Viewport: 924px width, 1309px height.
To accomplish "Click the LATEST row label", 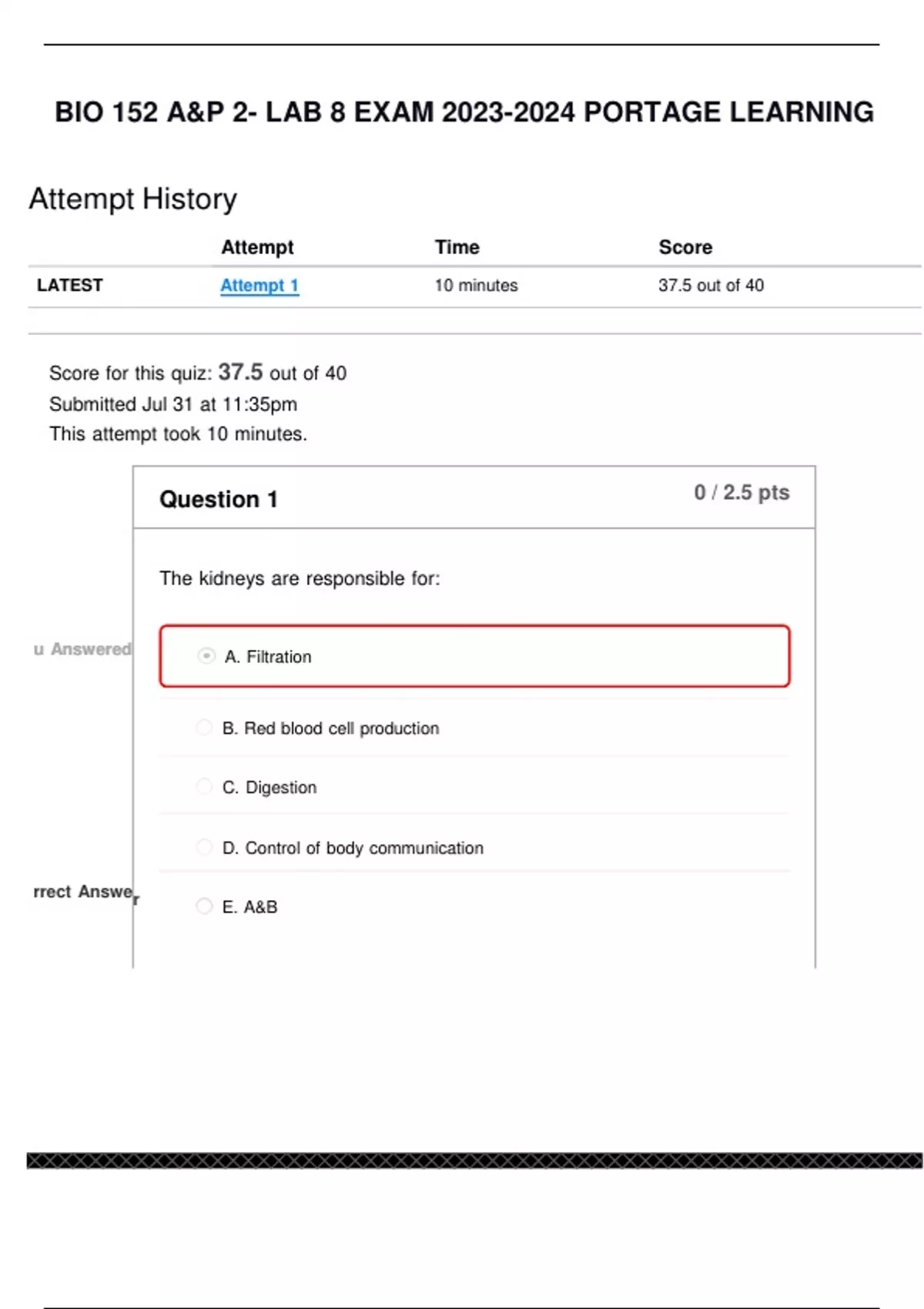I will pos(69,285).
